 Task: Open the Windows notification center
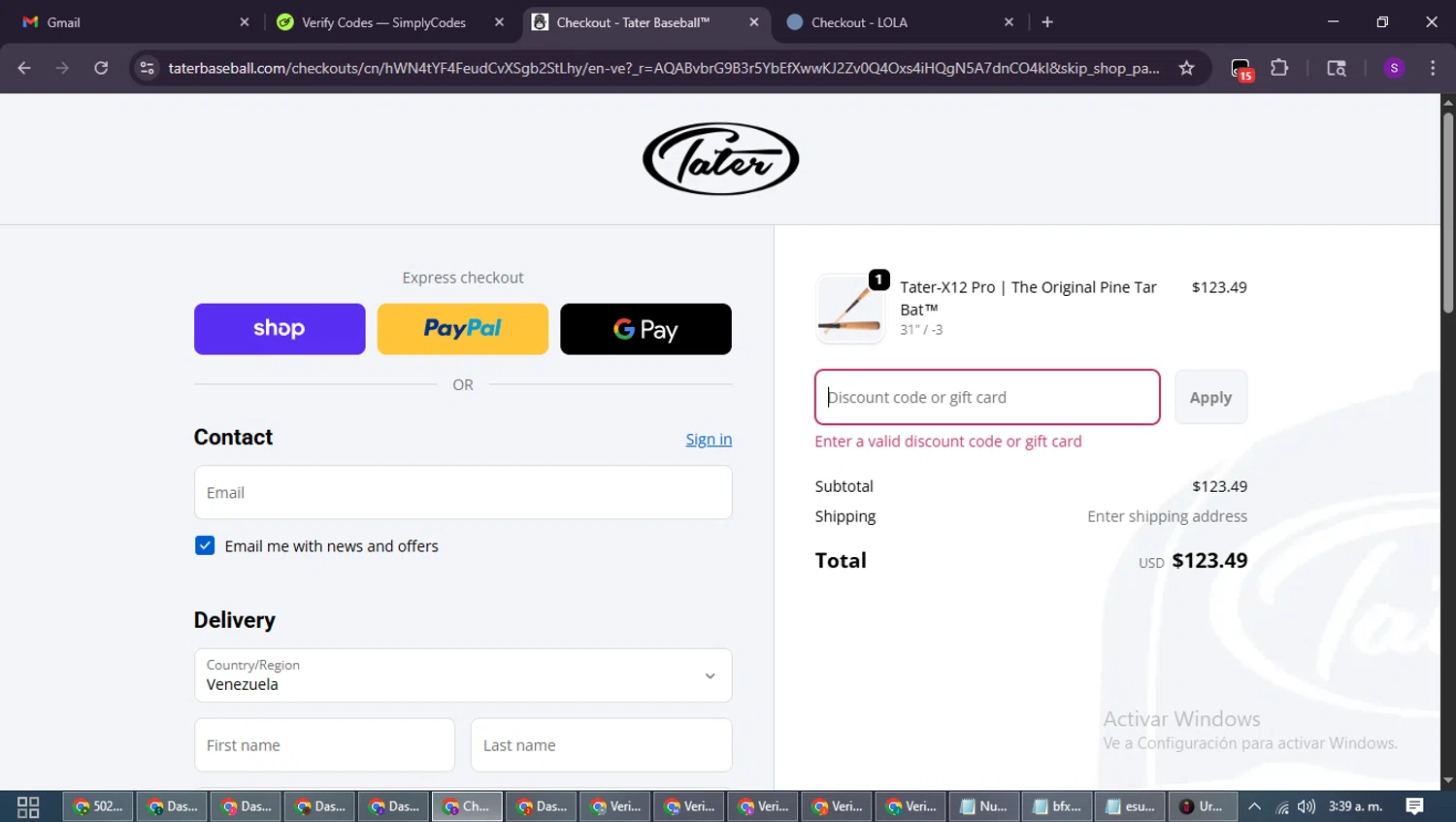(x=1414, y=806)
